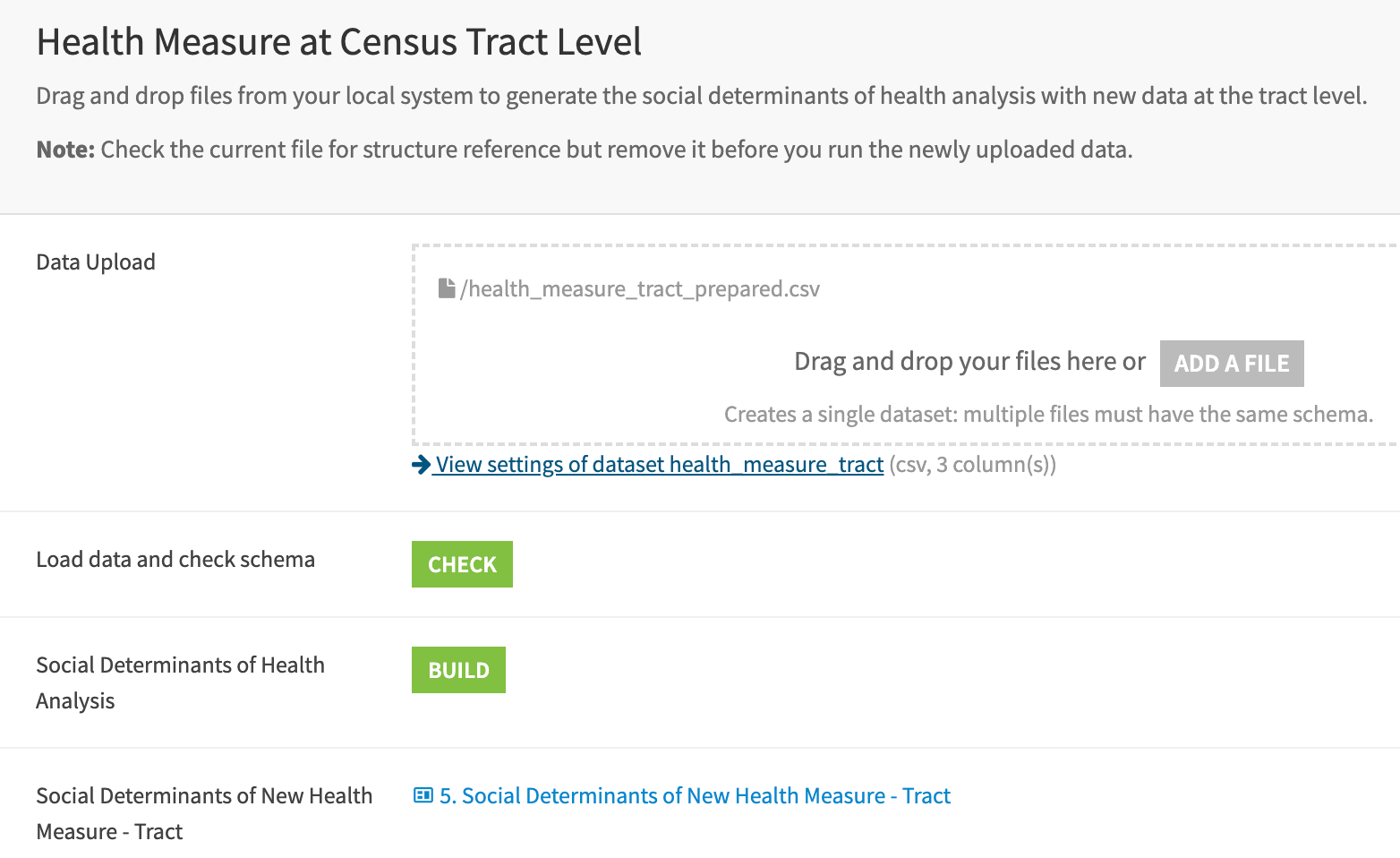Run the BUILD button for analysis
The image size is (1400, 858).
[458, 670]
